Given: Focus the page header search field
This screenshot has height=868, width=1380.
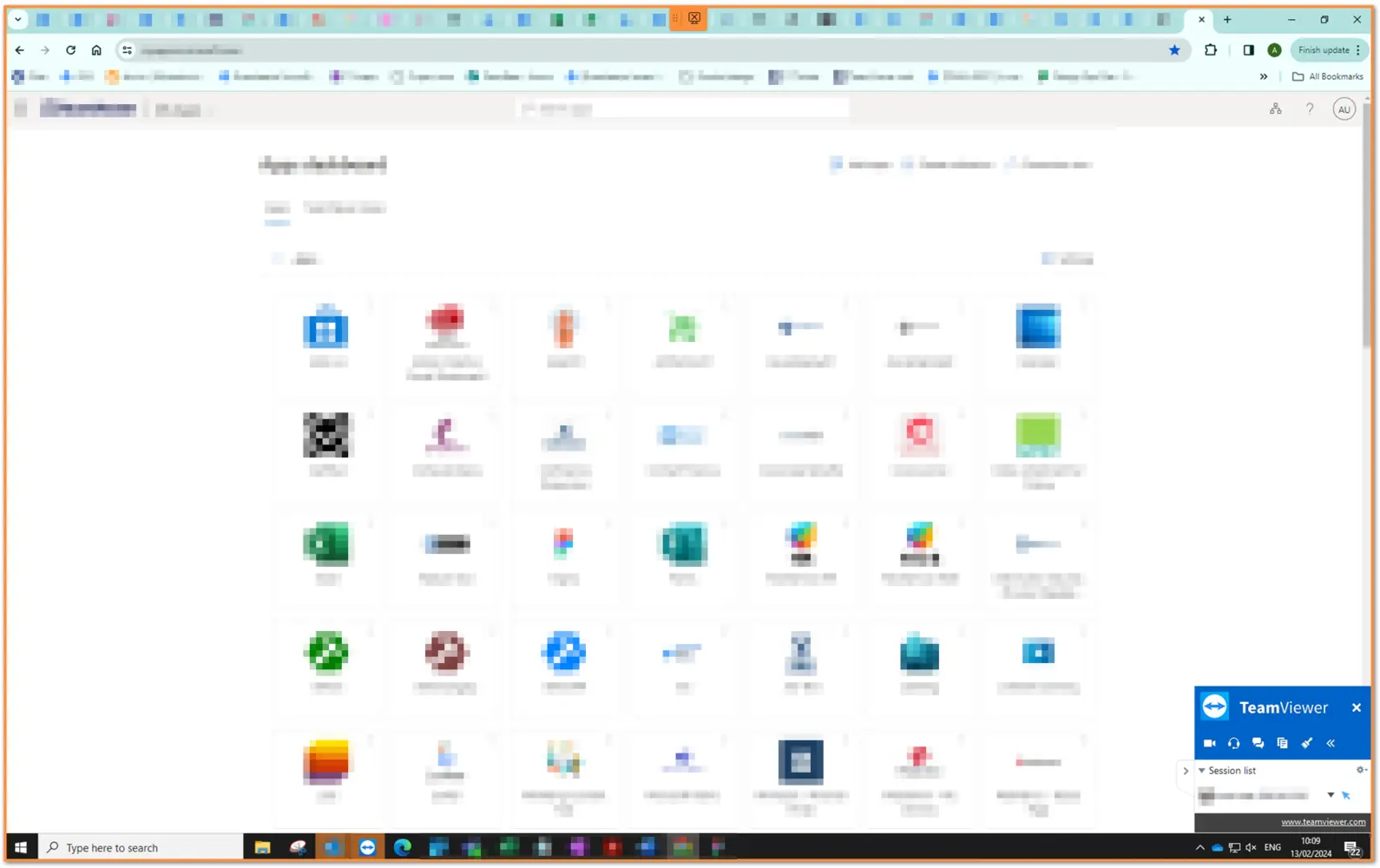Looking at the screenshot, I should [x=682, y=108].
